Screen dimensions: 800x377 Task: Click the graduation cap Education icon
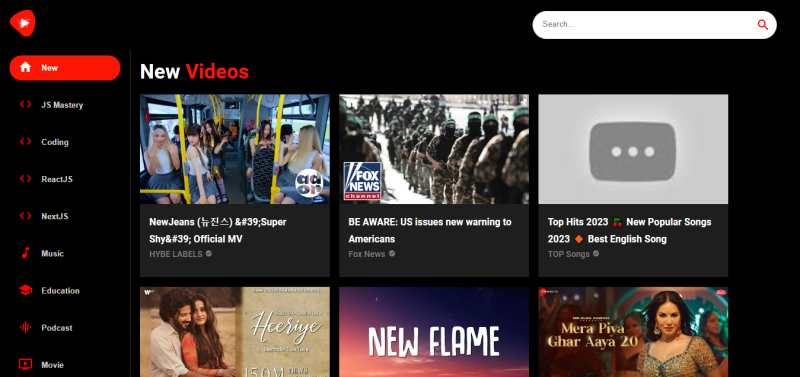coord(25,290)
